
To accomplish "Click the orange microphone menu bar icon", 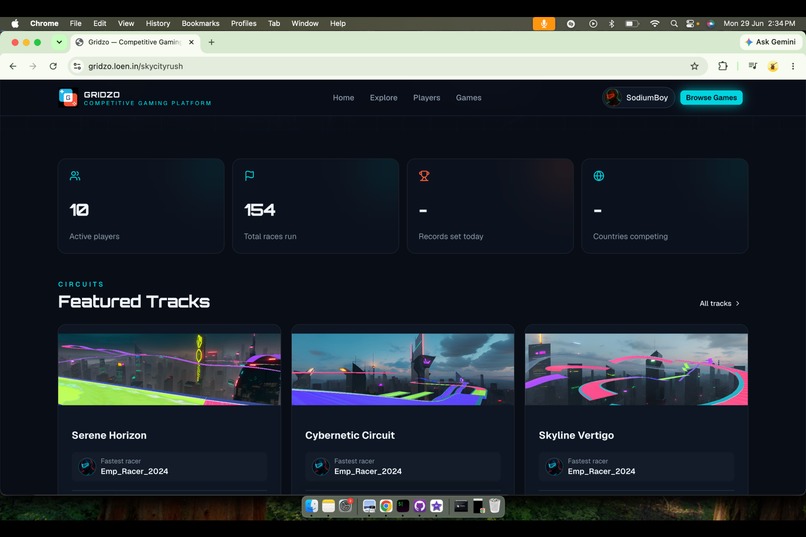I will [x=543, y=24].
